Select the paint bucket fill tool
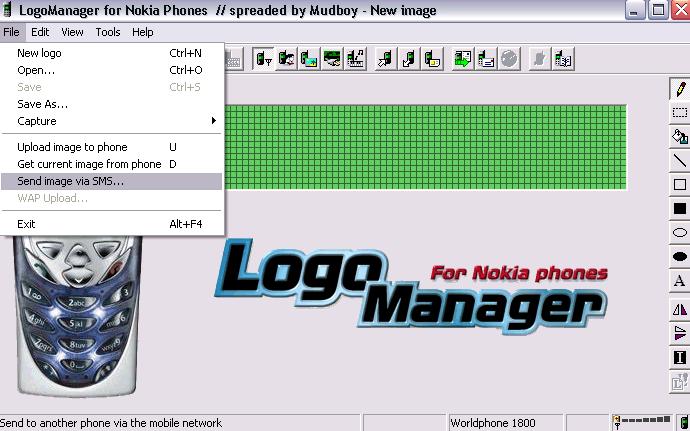Screen dimensions: 690x431 click(x=680, y=136)
